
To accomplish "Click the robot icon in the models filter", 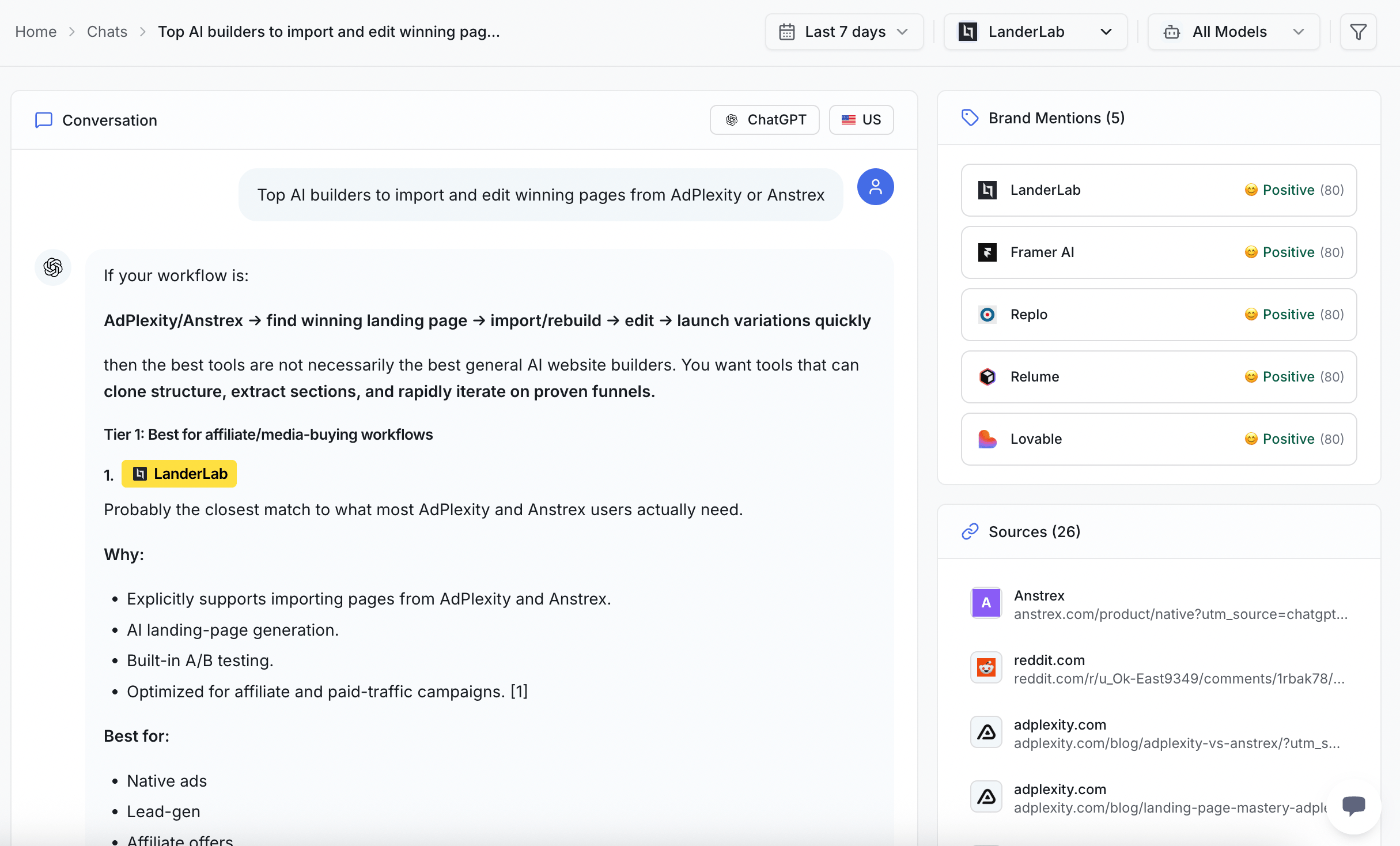I will tap(1172, 32).
